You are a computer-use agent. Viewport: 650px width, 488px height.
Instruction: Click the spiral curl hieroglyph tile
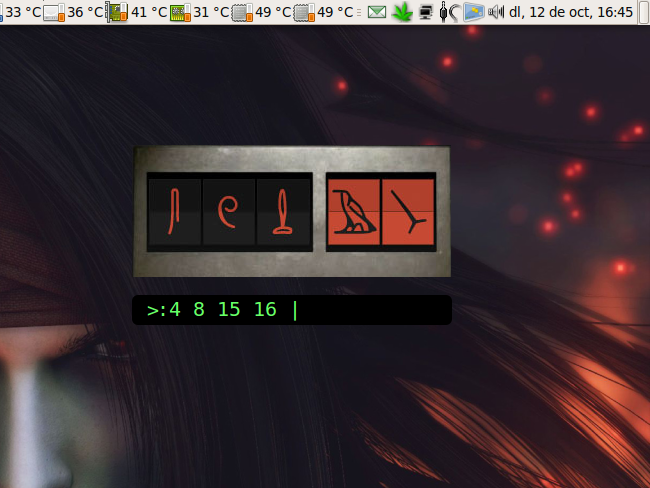pyautogui.click(x=229, y=212)
